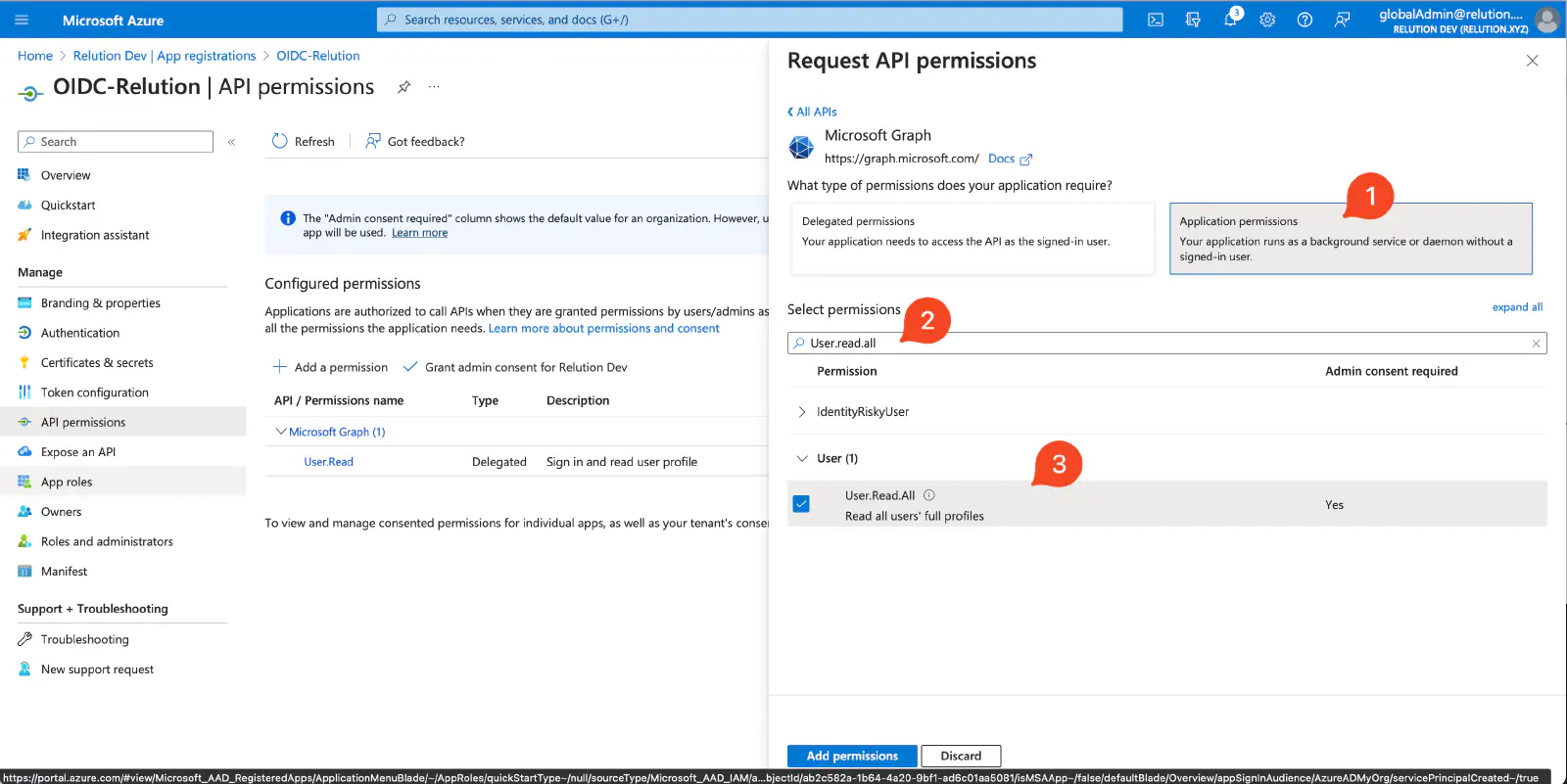Refresh the configured permissions list
This screenshot has width=1567, height=784.
(303, 141)
